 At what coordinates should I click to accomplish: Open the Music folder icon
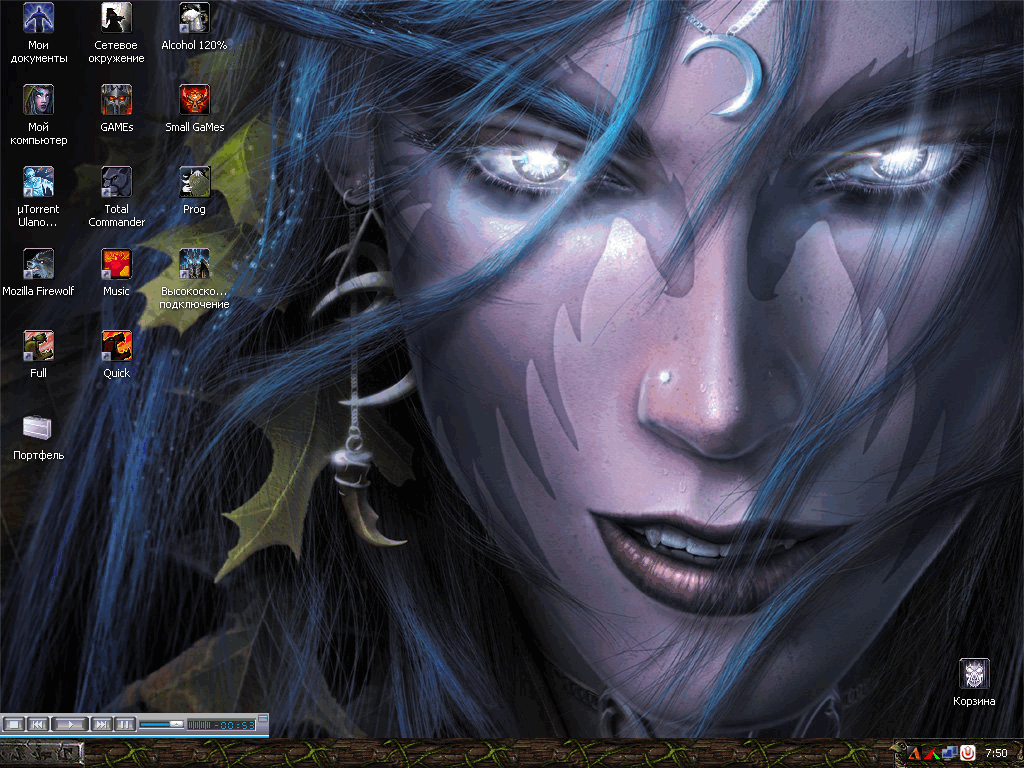coord(116,264)
